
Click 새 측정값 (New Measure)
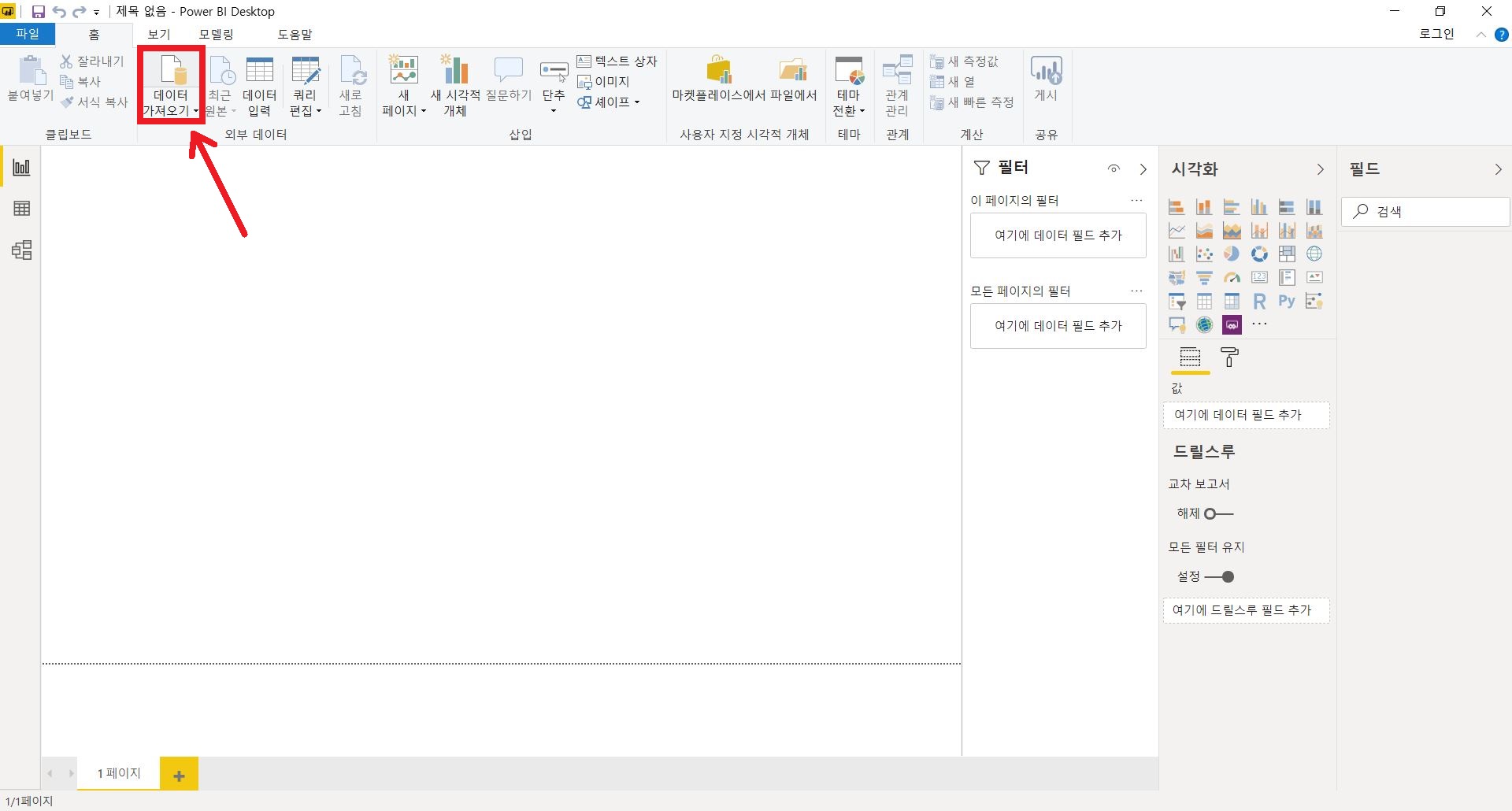click(x=964, y=61)
